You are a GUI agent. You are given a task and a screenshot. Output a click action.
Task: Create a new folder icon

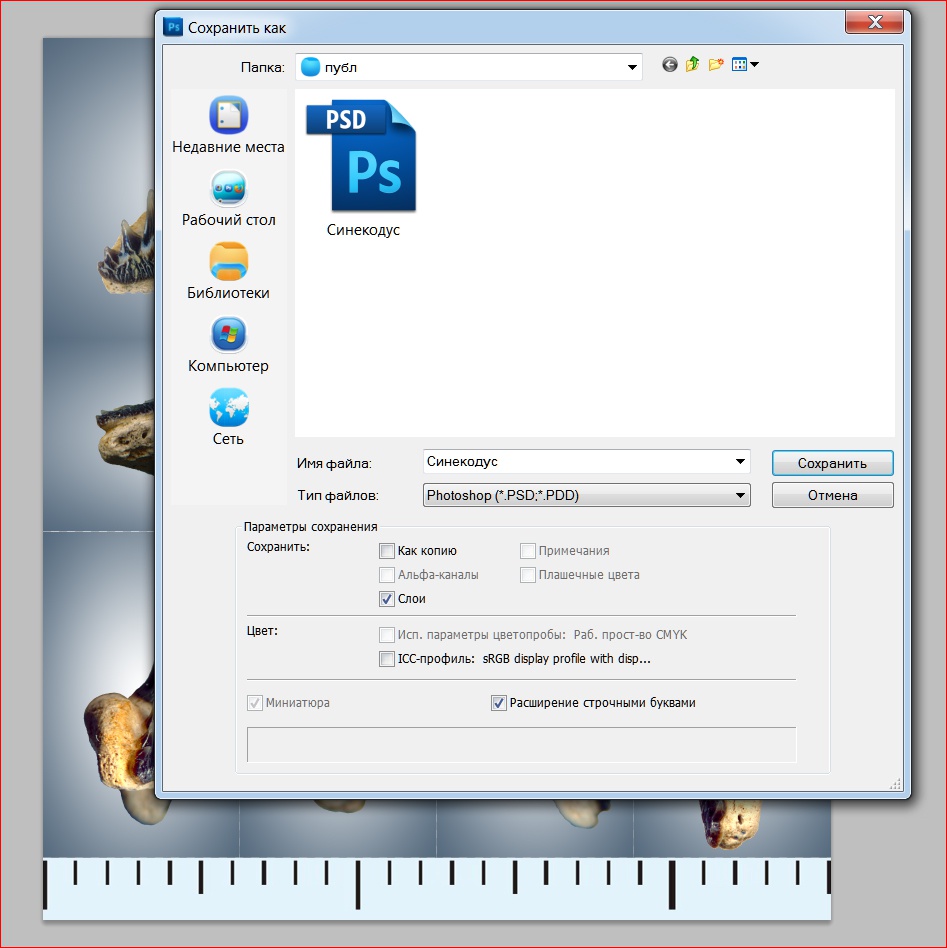716,65
